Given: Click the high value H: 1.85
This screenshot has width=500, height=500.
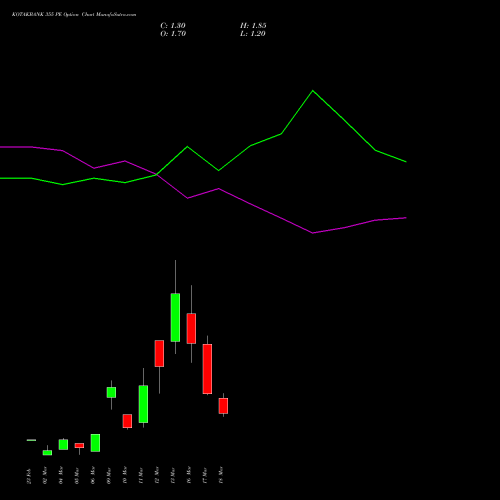Looking at the screenshot, I should 253,26.
